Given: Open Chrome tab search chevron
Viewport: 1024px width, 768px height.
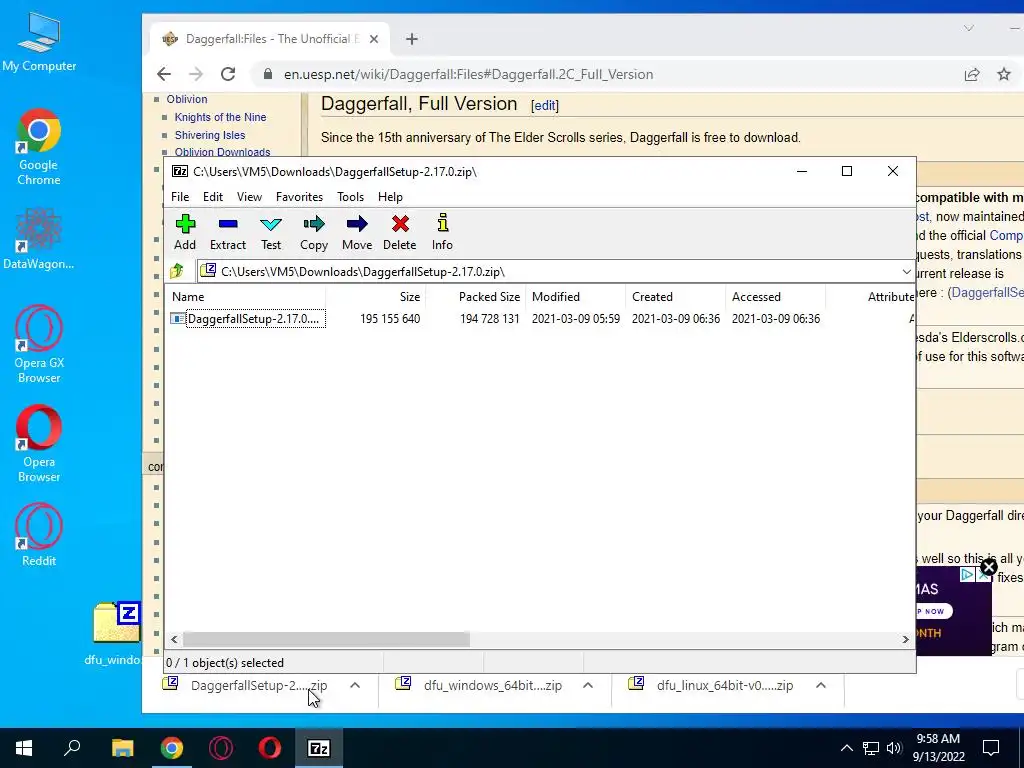Looking at the screenshot, I should (968, 28).
